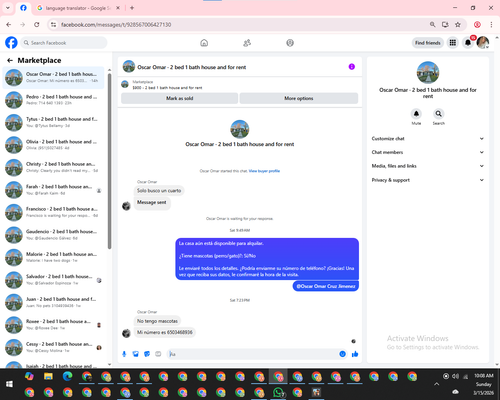Viewport: 500px width, 400px height.
Task: Click the Find friends button
Action: click(x=428, y=43)
